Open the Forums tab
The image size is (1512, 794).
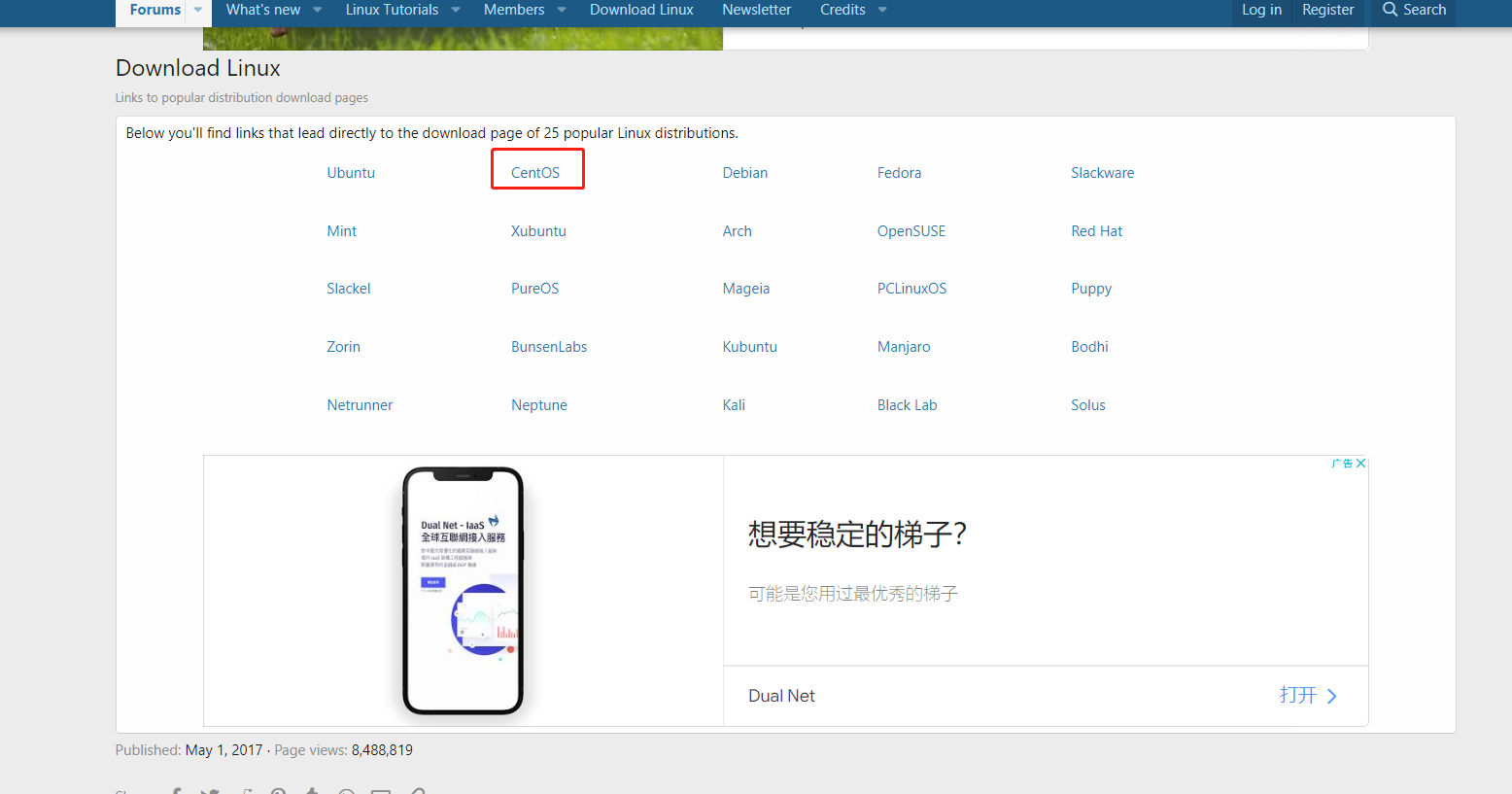tap(155, 10)
